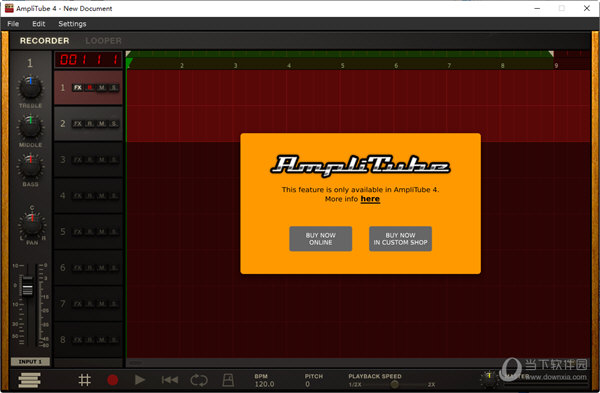Close the AmpliTube 4 window
This screenshot has width=600, height=393.
(x=587, y=8)
